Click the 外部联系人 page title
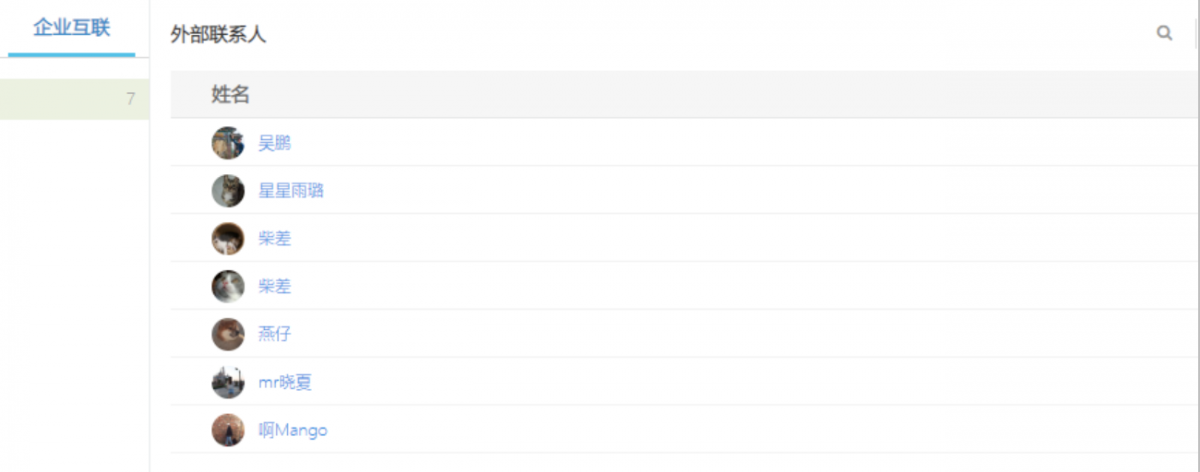Screen dimensions: 1200x472 [x=218, y=35]
